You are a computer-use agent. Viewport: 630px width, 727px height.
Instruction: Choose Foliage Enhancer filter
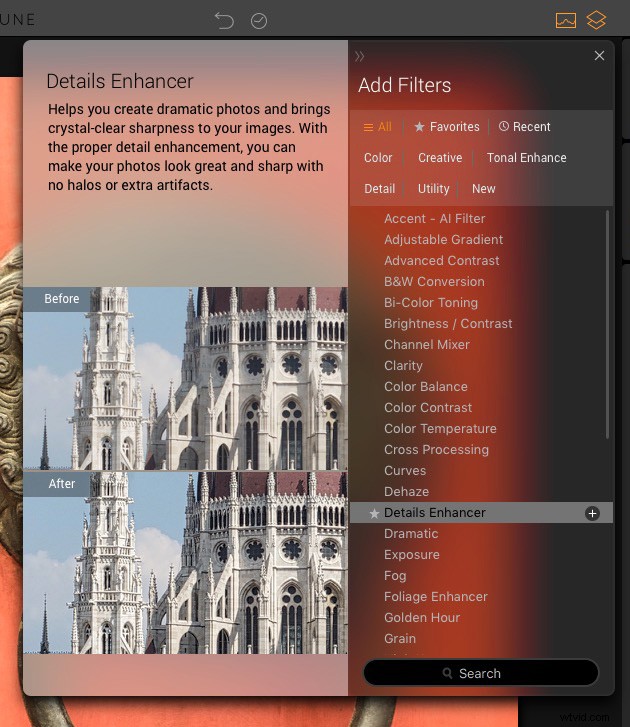pyautogui.click(x=436, y=597)
